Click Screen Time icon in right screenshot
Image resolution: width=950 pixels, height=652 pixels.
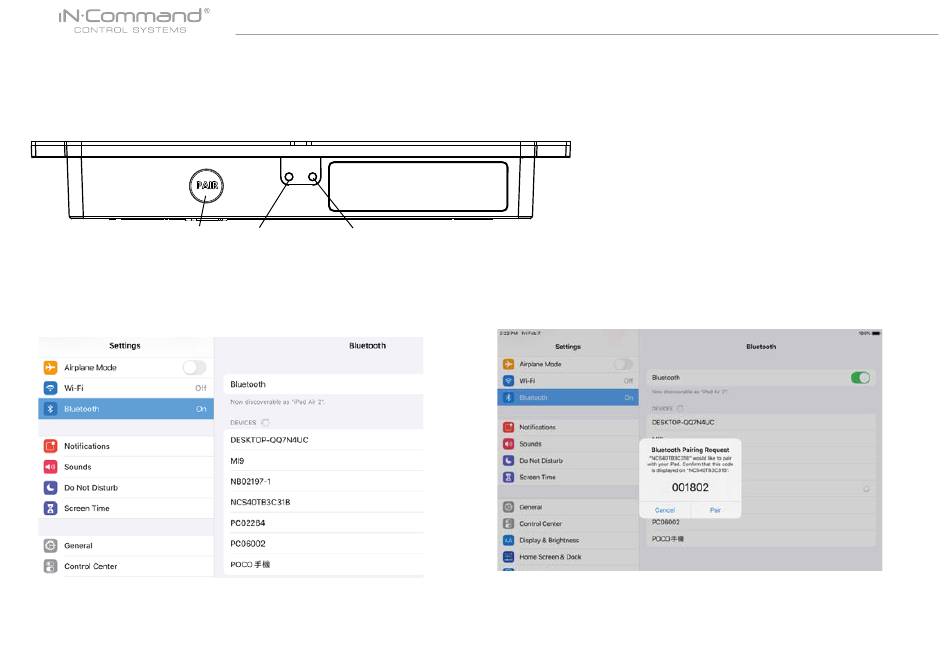pos(508,477)
